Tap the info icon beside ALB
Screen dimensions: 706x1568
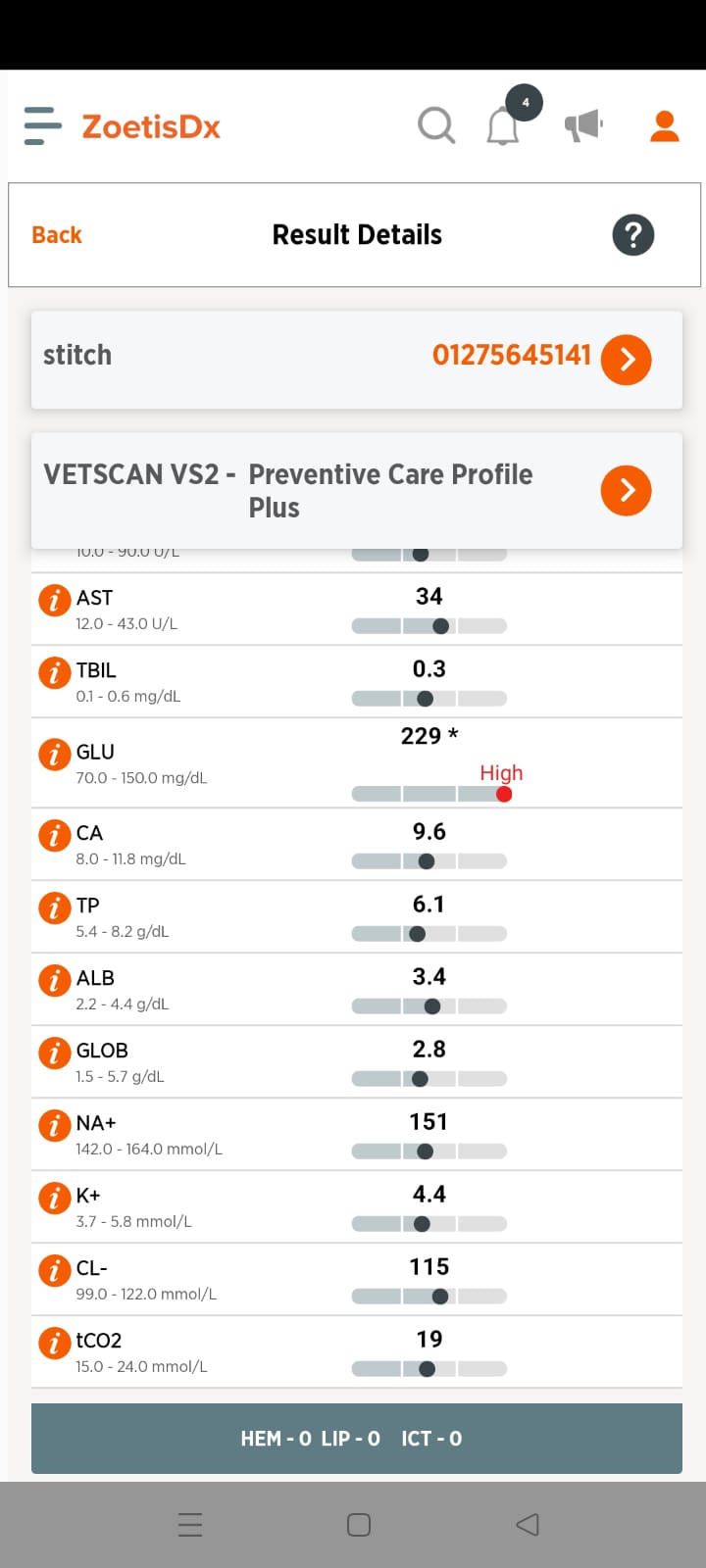pyautogui.click(x=54, y=980)
